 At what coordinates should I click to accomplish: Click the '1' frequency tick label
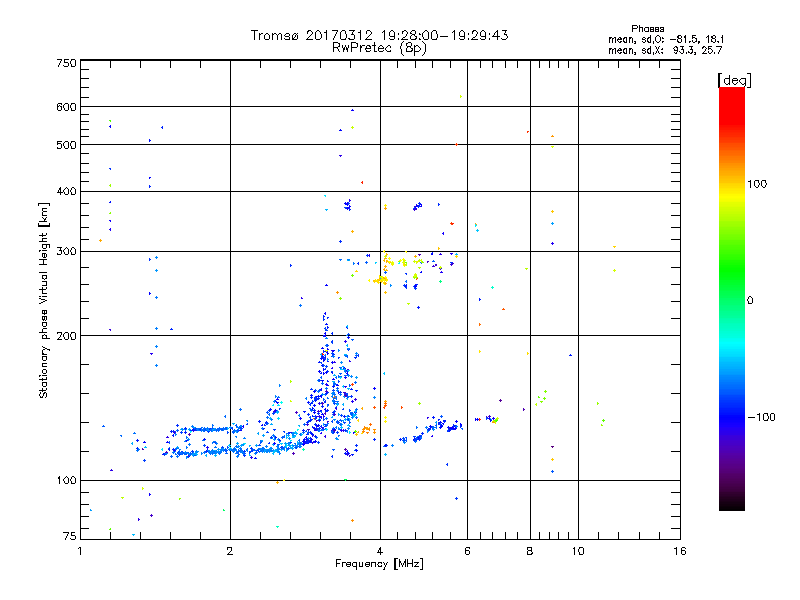click(80, 551)
